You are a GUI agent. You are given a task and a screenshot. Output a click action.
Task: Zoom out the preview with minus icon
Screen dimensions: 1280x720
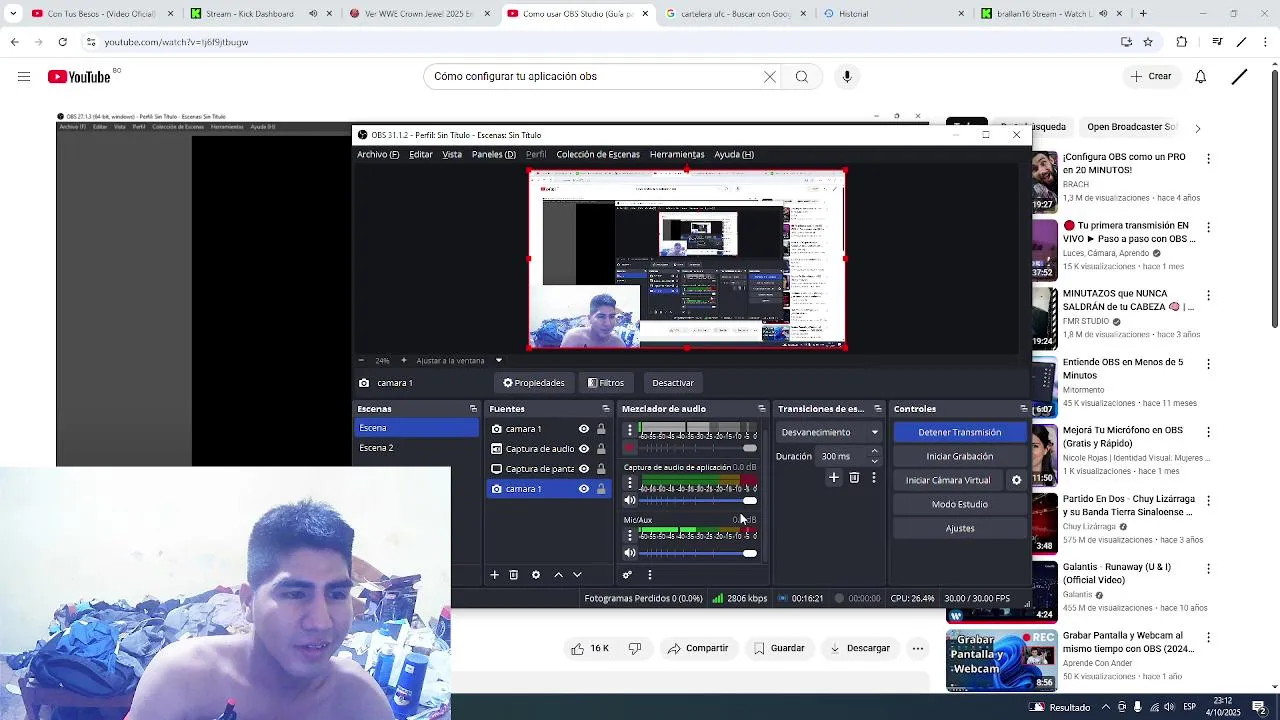coord(361,361)
